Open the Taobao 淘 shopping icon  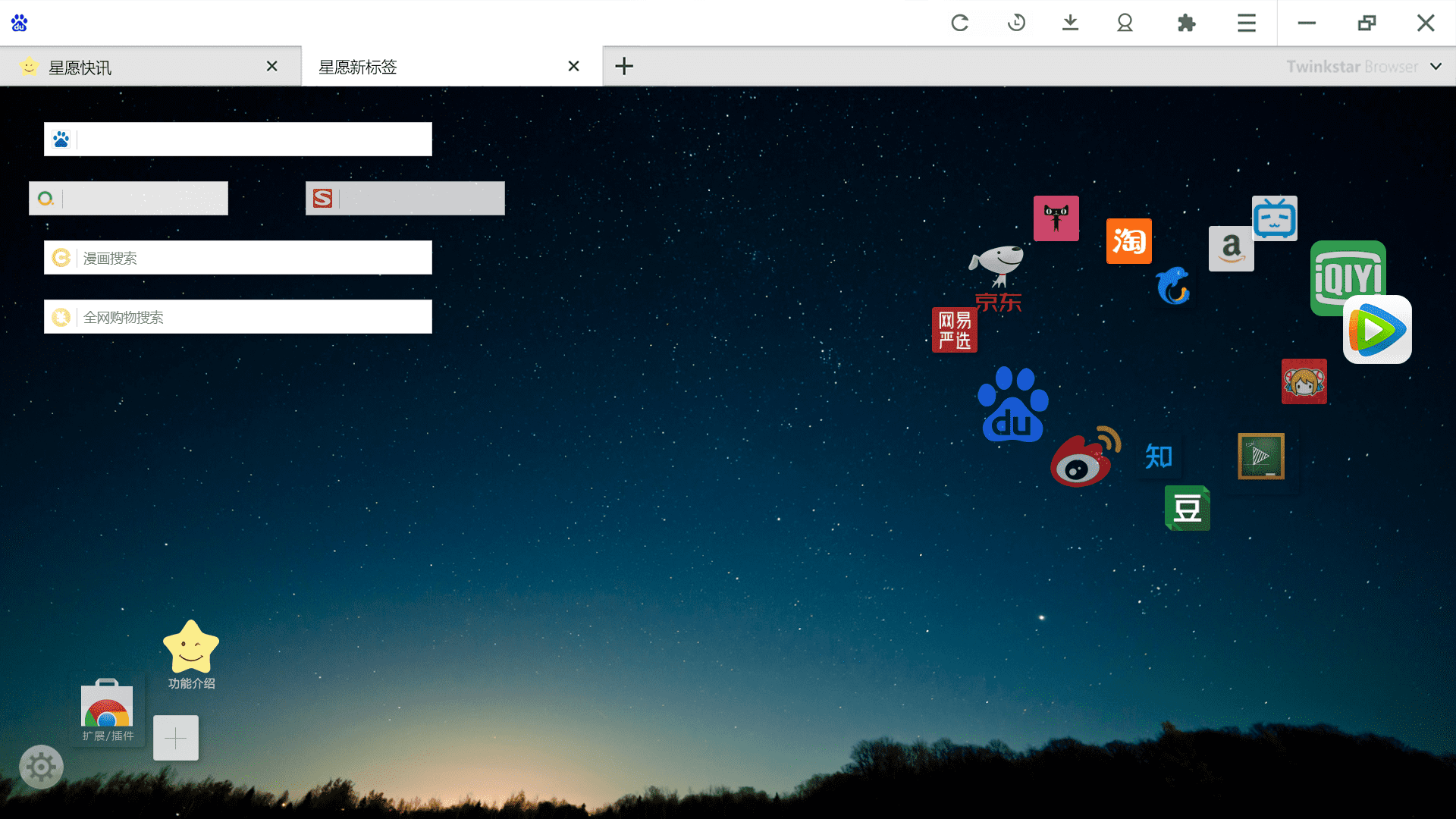point(1128,241)
